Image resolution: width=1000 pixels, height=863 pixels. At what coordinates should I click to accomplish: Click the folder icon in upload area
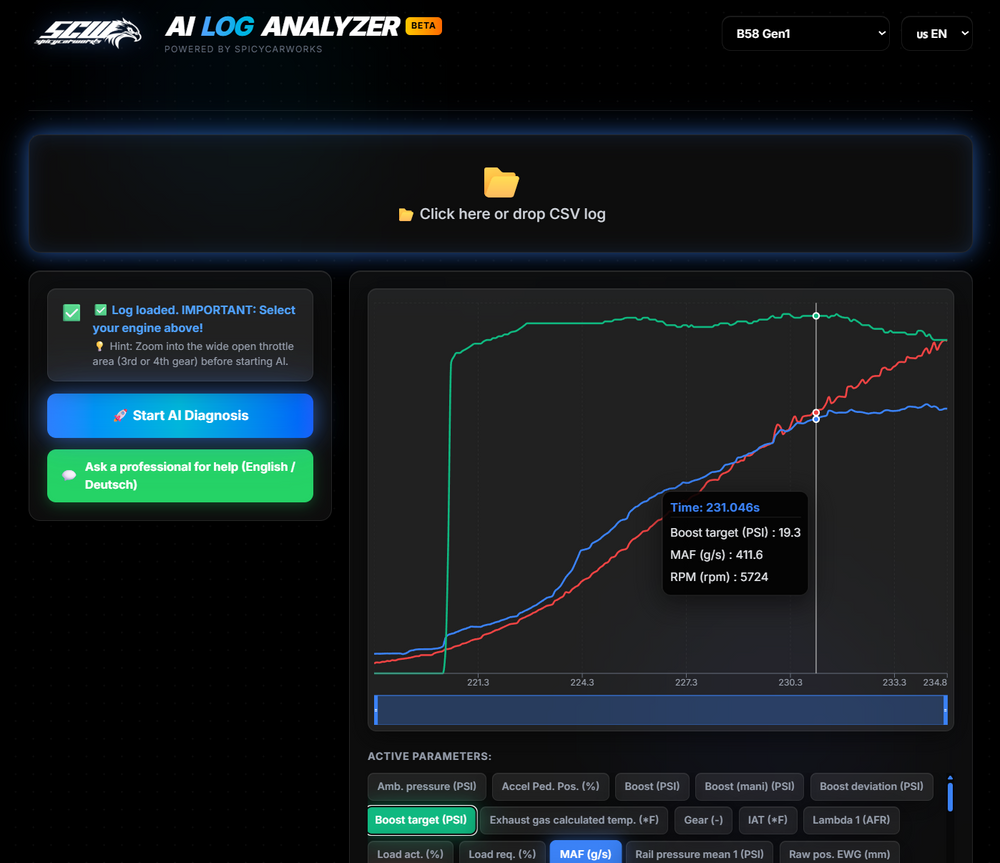pyautogui.click(x=501, y=182)
